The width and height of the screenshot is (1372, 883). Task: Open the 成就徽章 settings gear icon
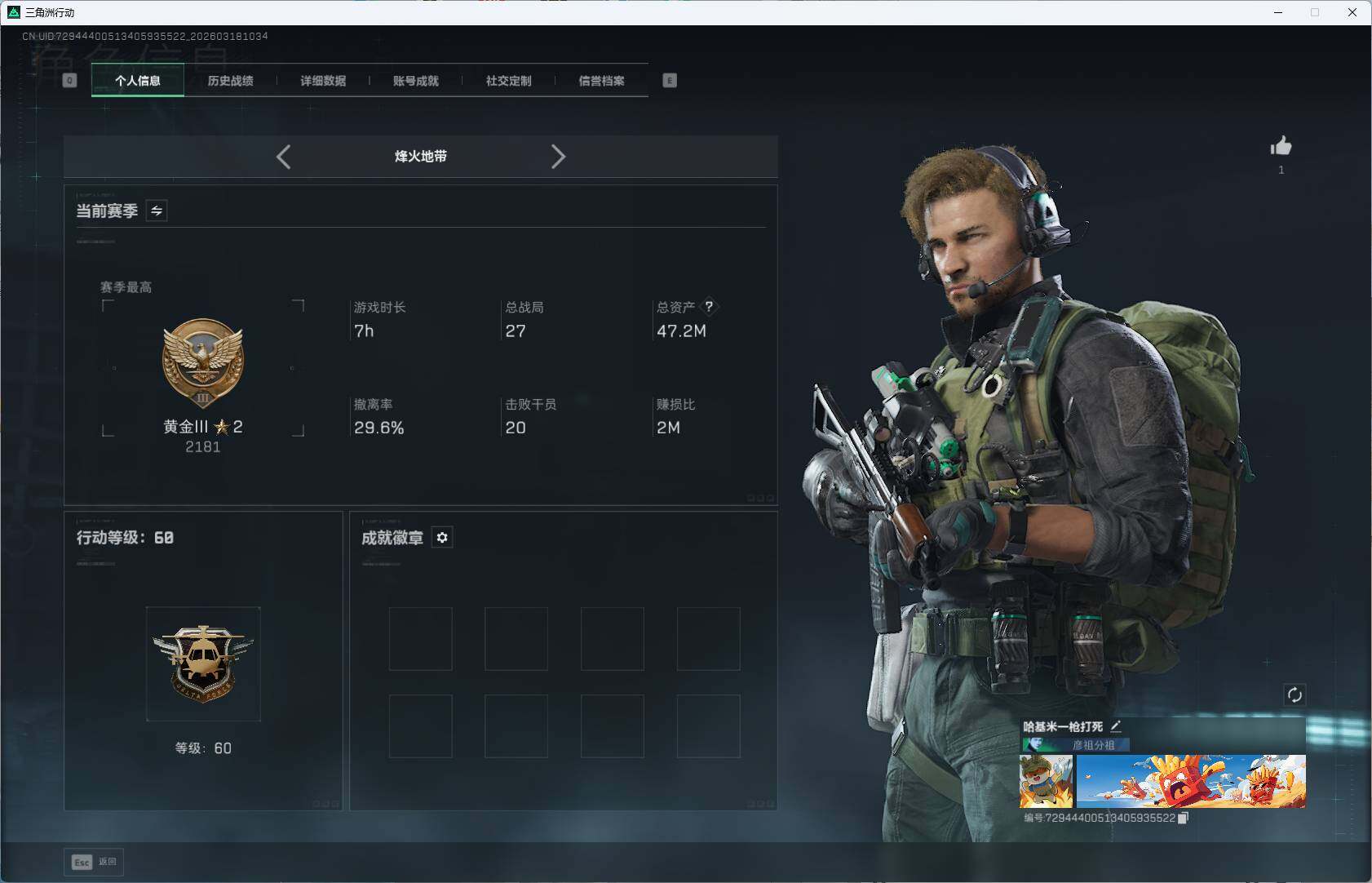coord(442,537)
